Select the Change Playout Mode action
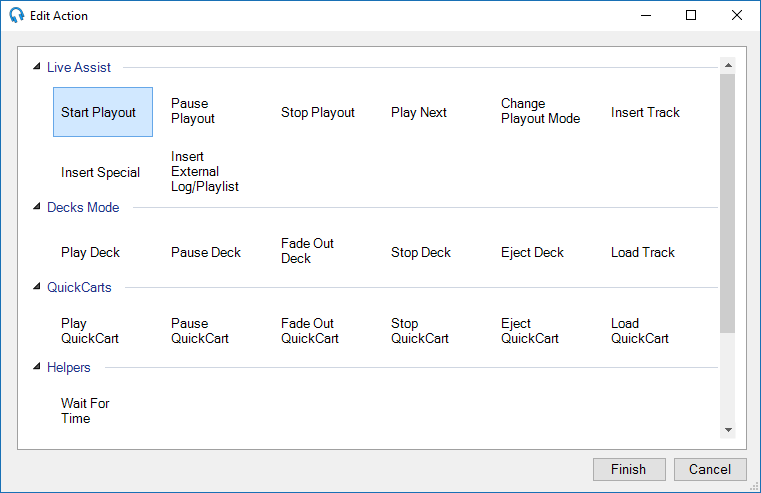 tap(540, 111)
